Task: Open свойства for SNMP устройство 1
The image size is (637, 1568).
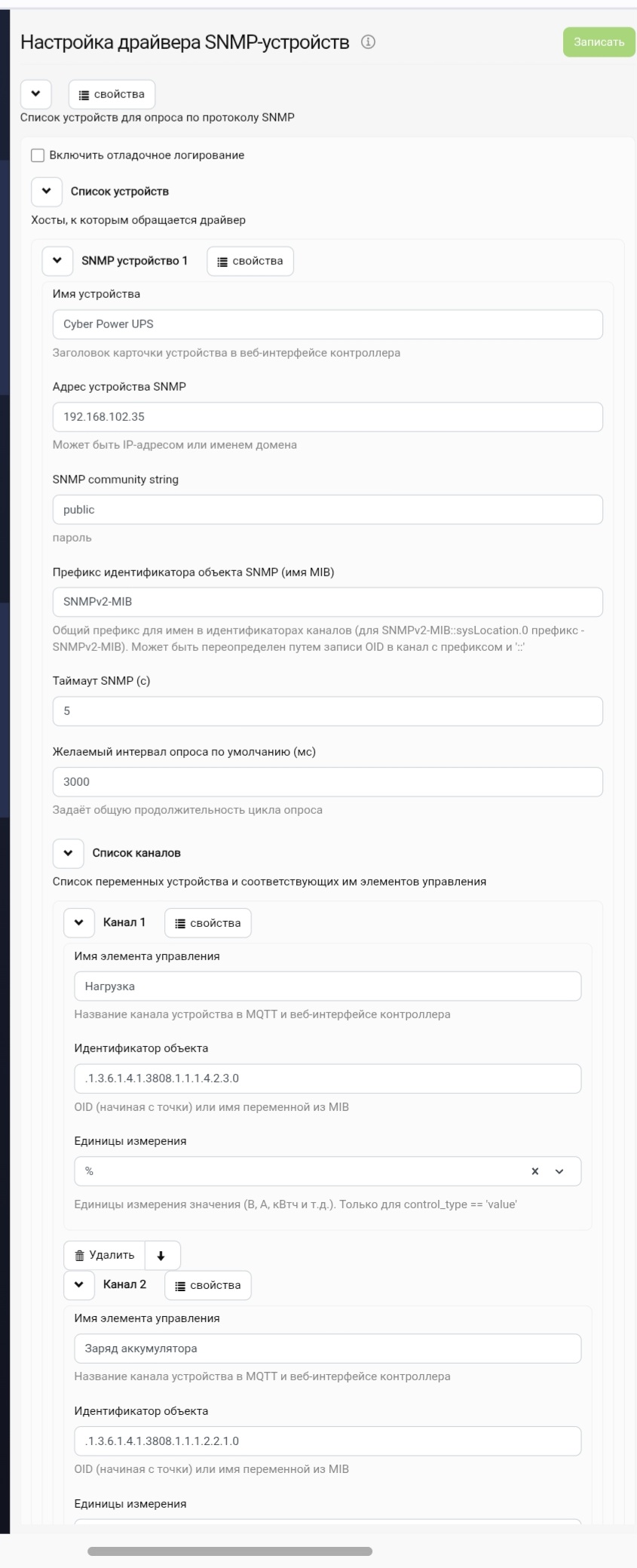Action: coord(250,261)
